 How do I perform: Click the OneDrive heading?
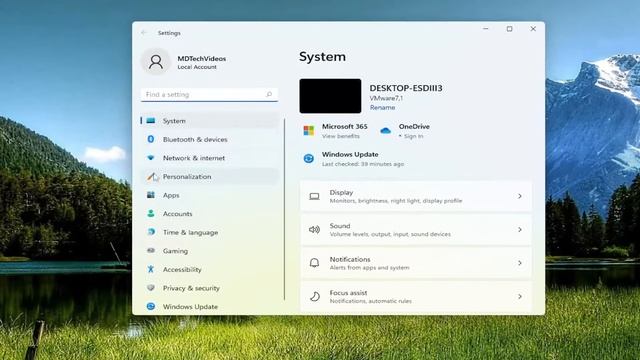[x=414, y=127]
